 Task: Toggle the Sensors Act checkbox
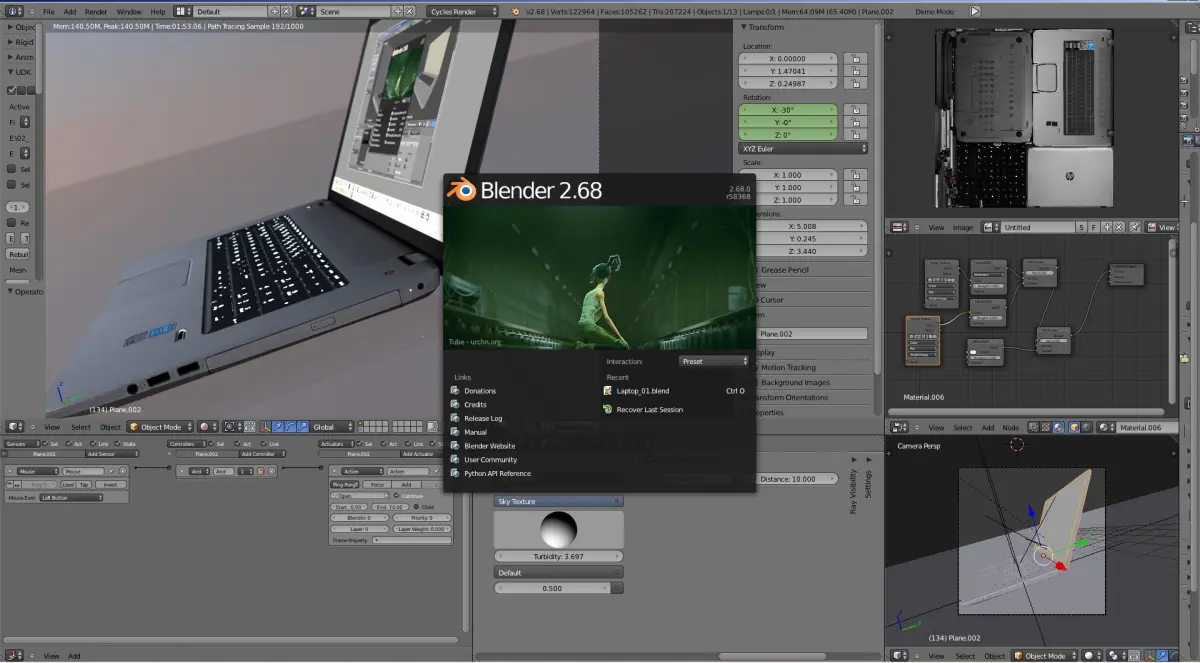pos(68,444)
